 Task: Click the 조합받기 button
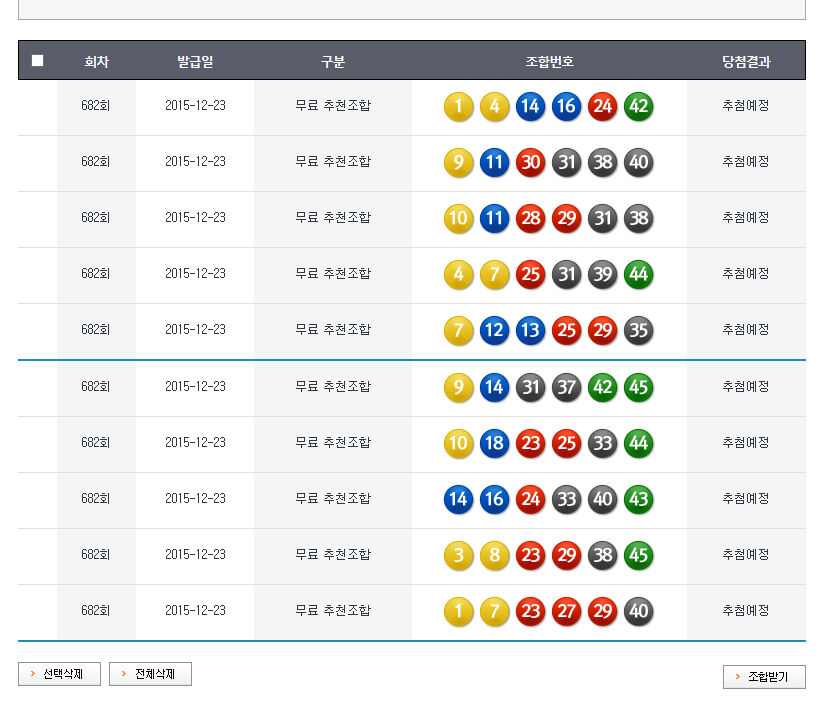[764, 677]
